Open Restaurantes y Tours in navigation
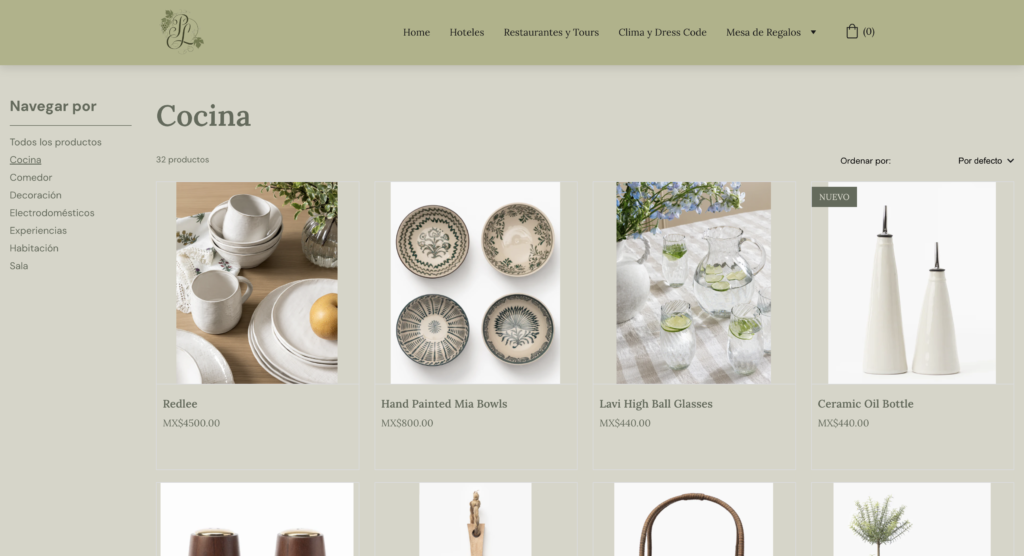 tap(551, 32)
